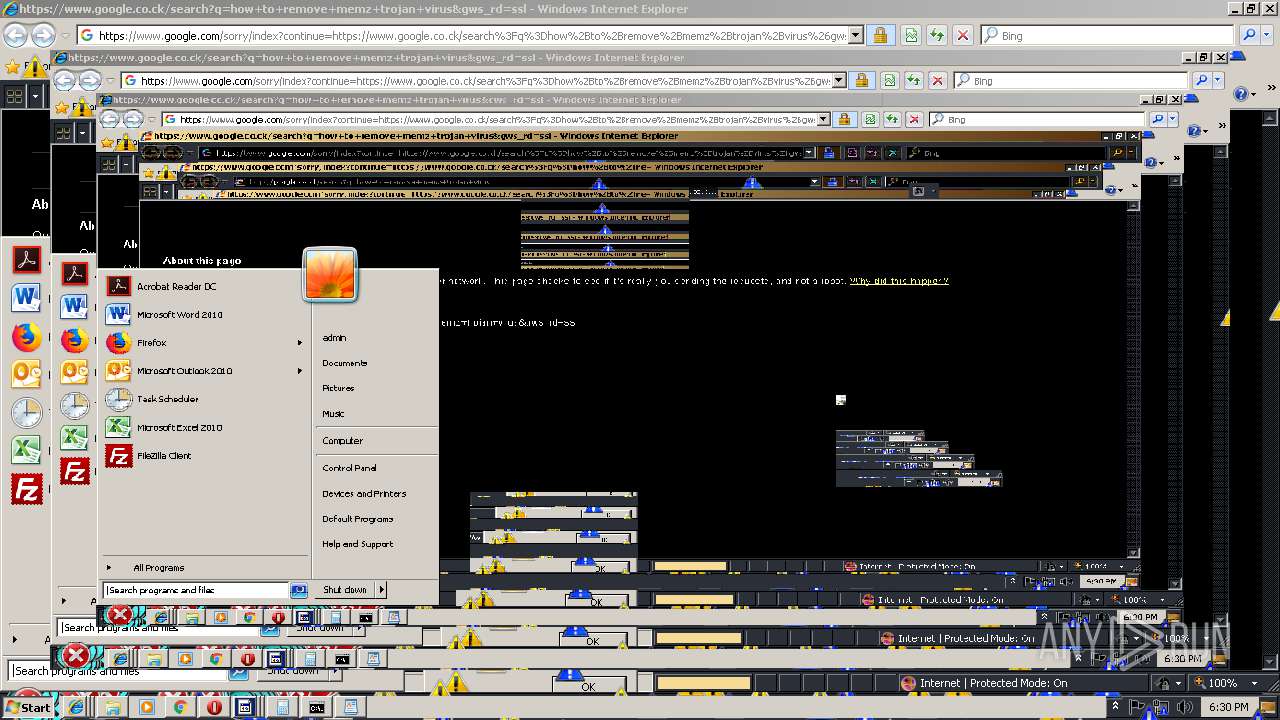The width and height of the screenshot is (1280, 720).
Task: Go back in the outermost Internet Explorer window
Action: (x=15, y=35)
